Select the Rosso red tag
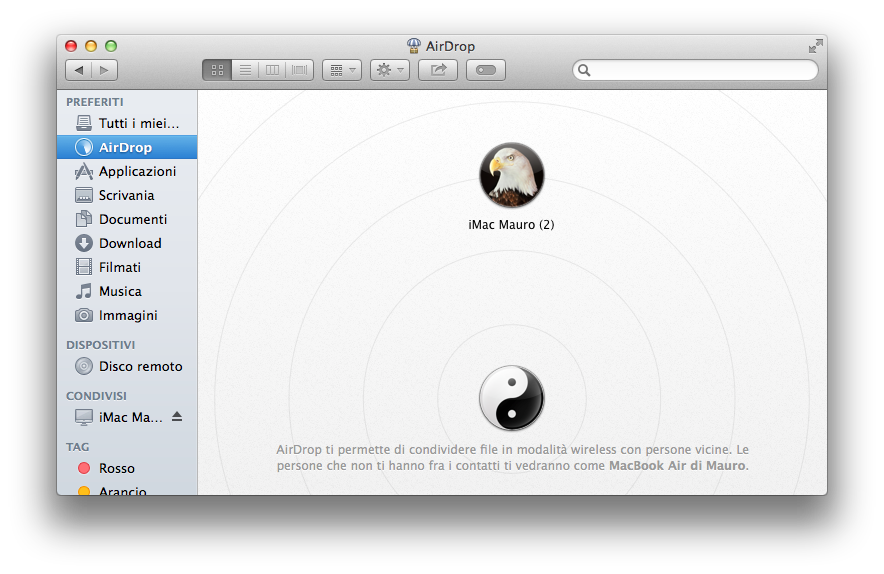884x574 pixels. [127, 468]
